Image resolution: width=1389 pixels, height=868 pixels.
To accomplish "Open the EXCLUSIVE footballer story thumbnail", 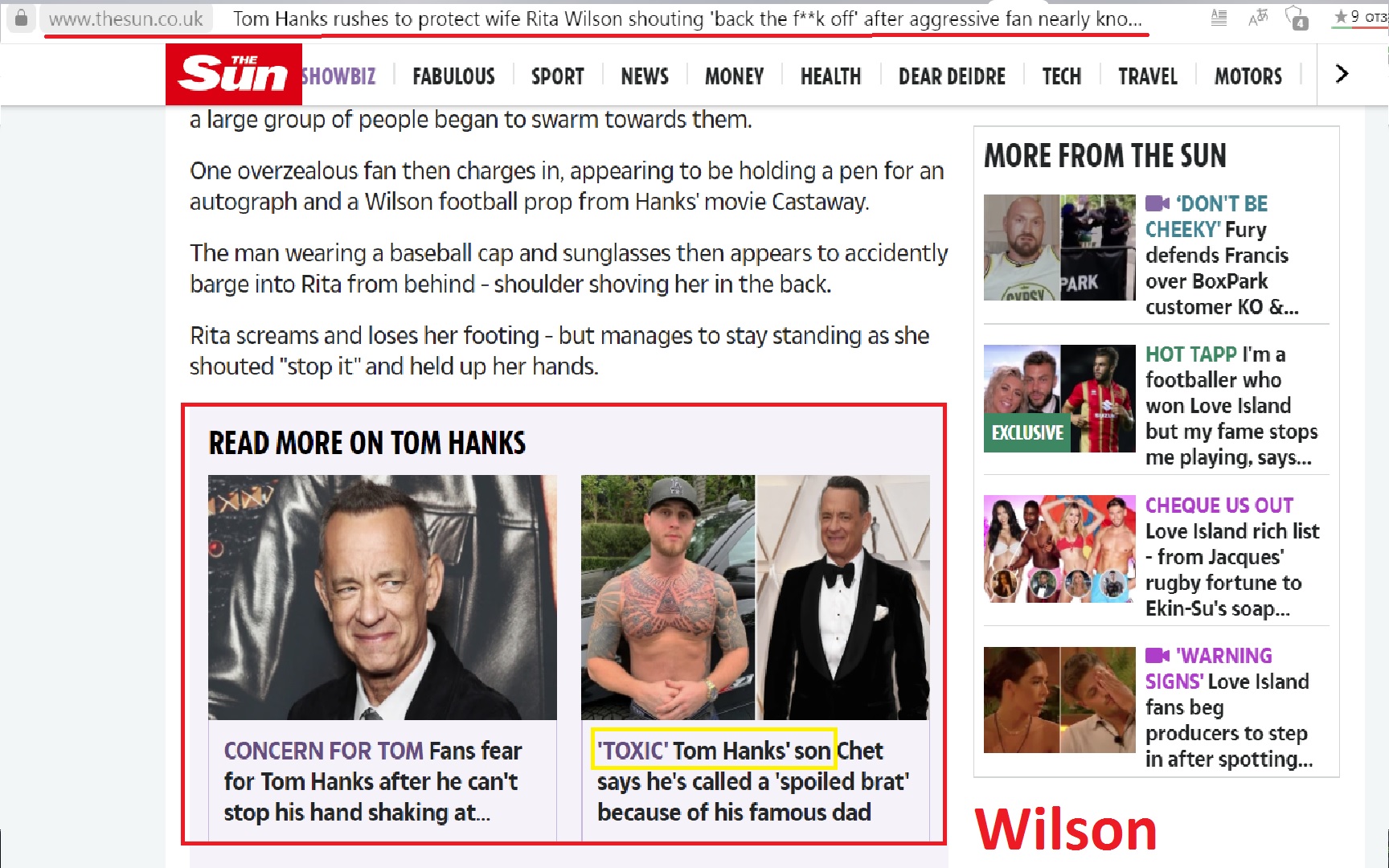I will tap(1059, 399).
